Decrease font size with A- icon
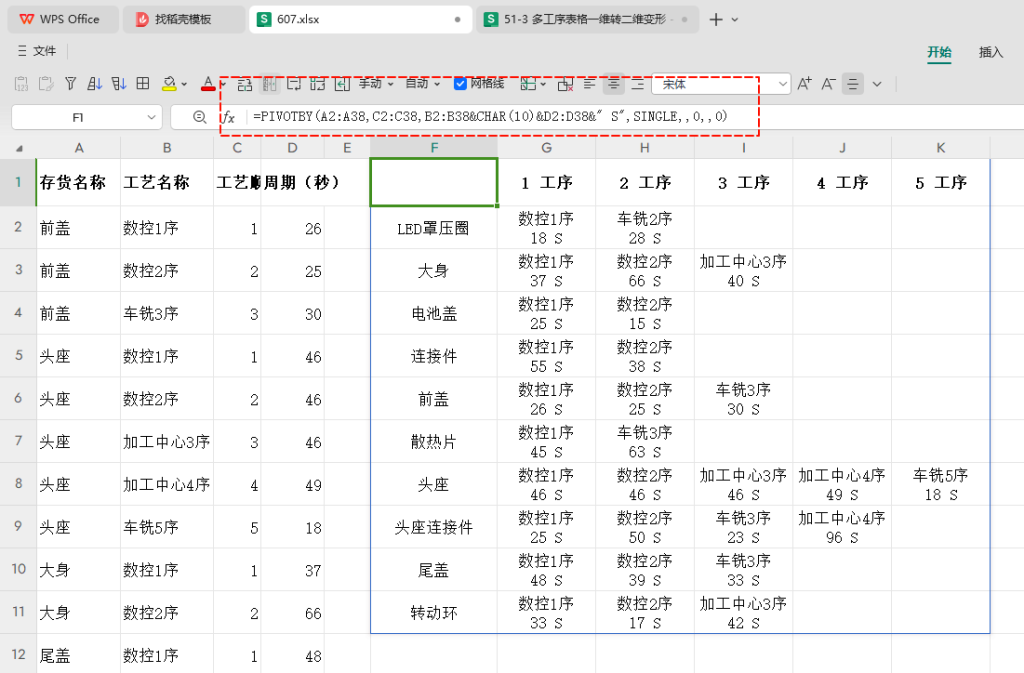Viewport: 1024px width, 673px height. [x=828, y=84]
